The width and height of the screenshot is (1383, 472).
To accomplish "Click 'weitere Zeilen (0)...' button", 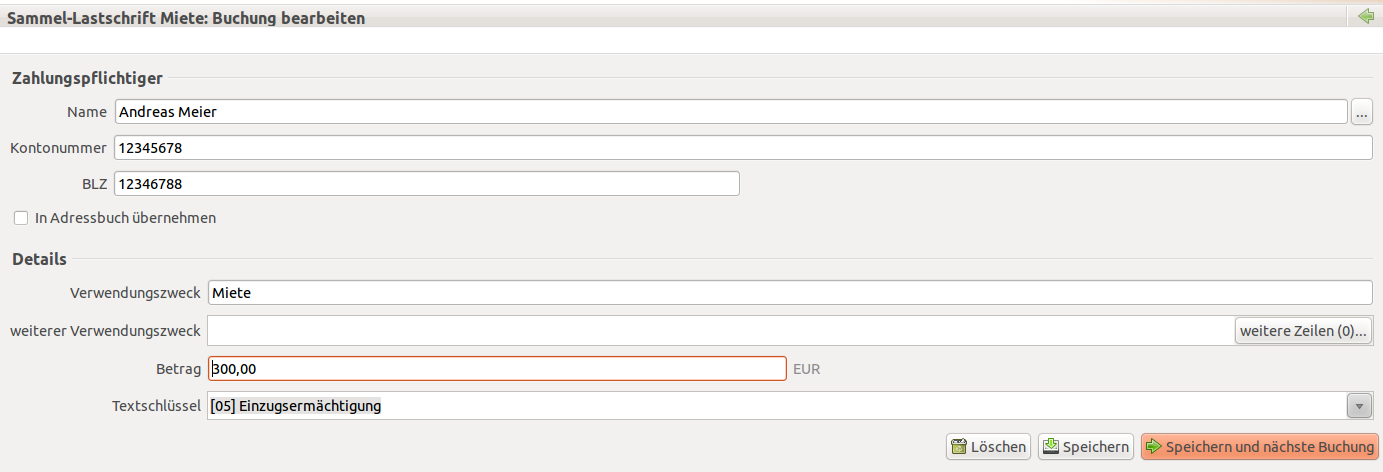I will click(1303, 330).
